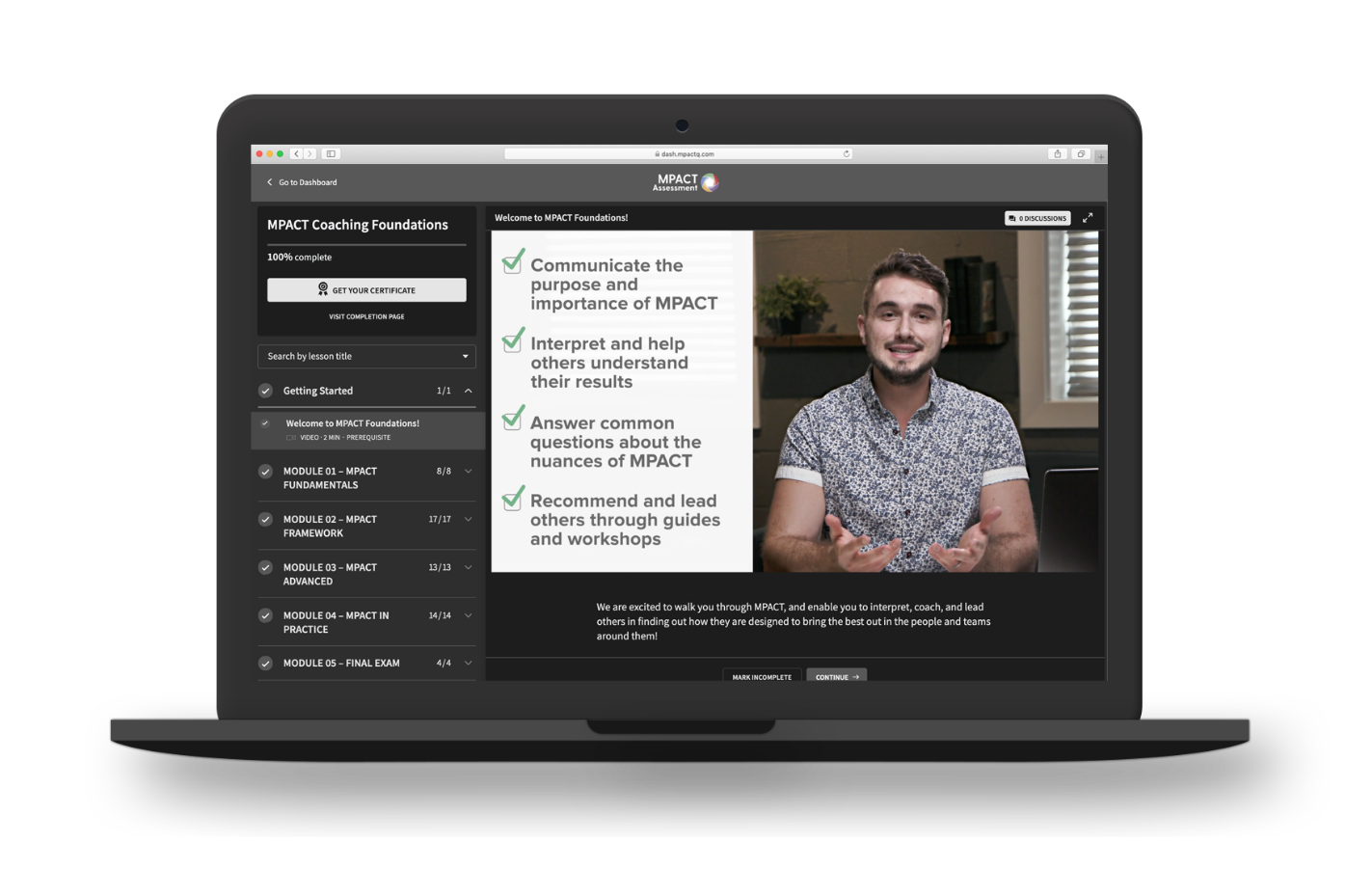Click the 17/17 count for Module 02
Image resolution: width=1372 pixels, height=870 pixels.
pyautogui.click(x=440, y=520)
